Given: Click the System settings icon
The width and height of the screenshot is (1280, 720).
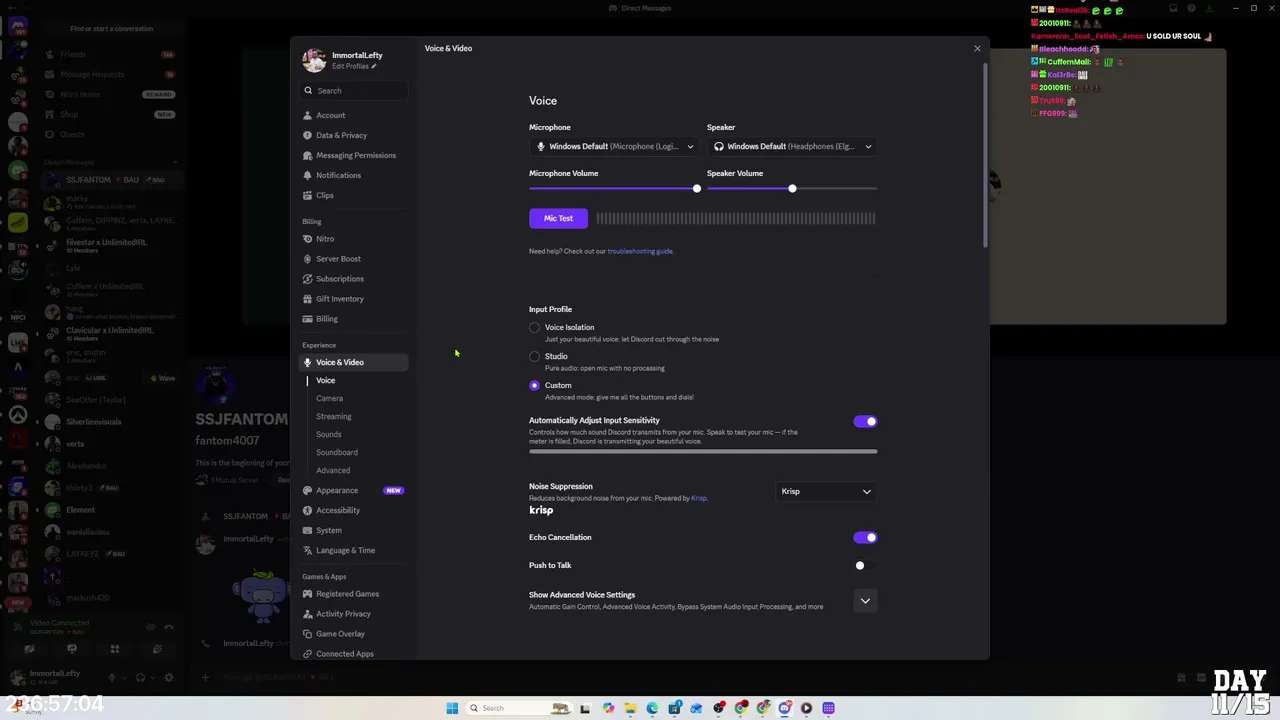Looking at the screenshot, I should coord(308,530).
